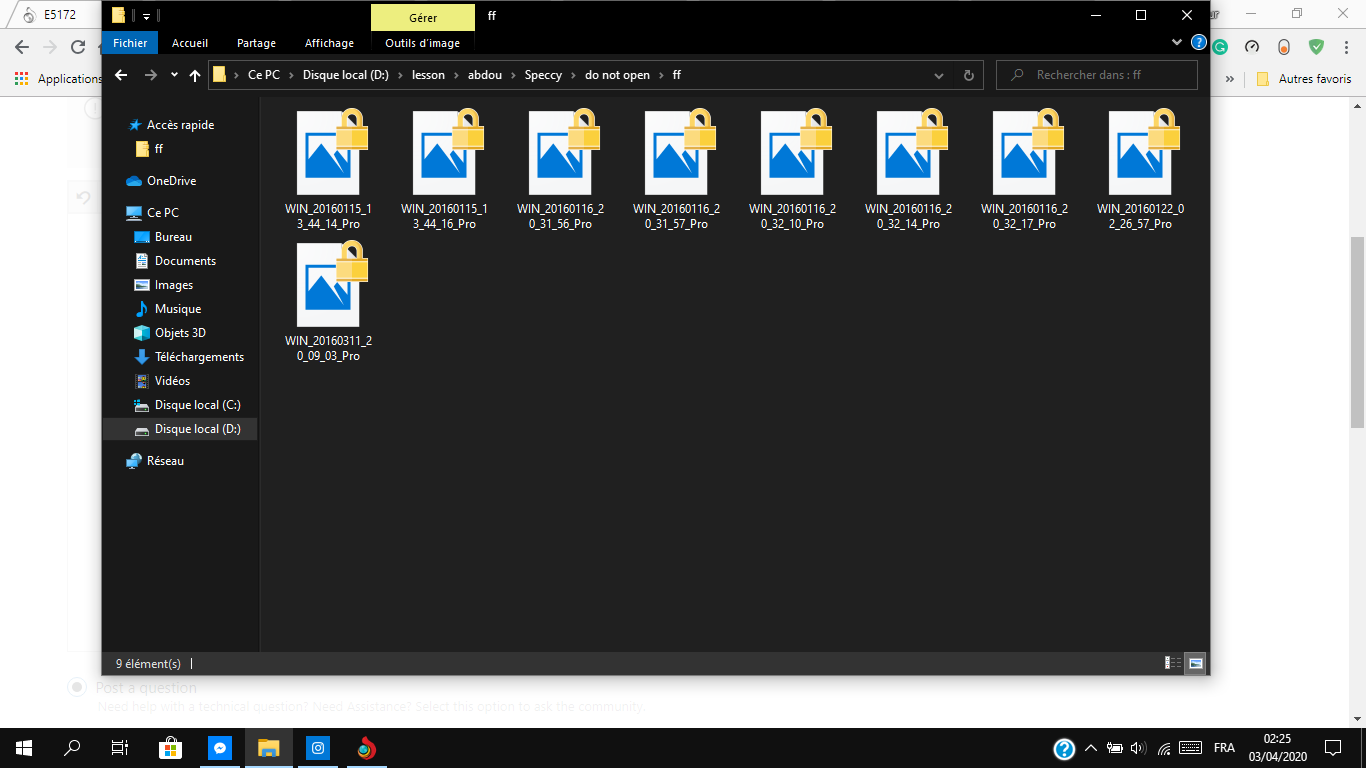Open Messenger from the taskbar
1366x768 pixels.
(220, 748)
